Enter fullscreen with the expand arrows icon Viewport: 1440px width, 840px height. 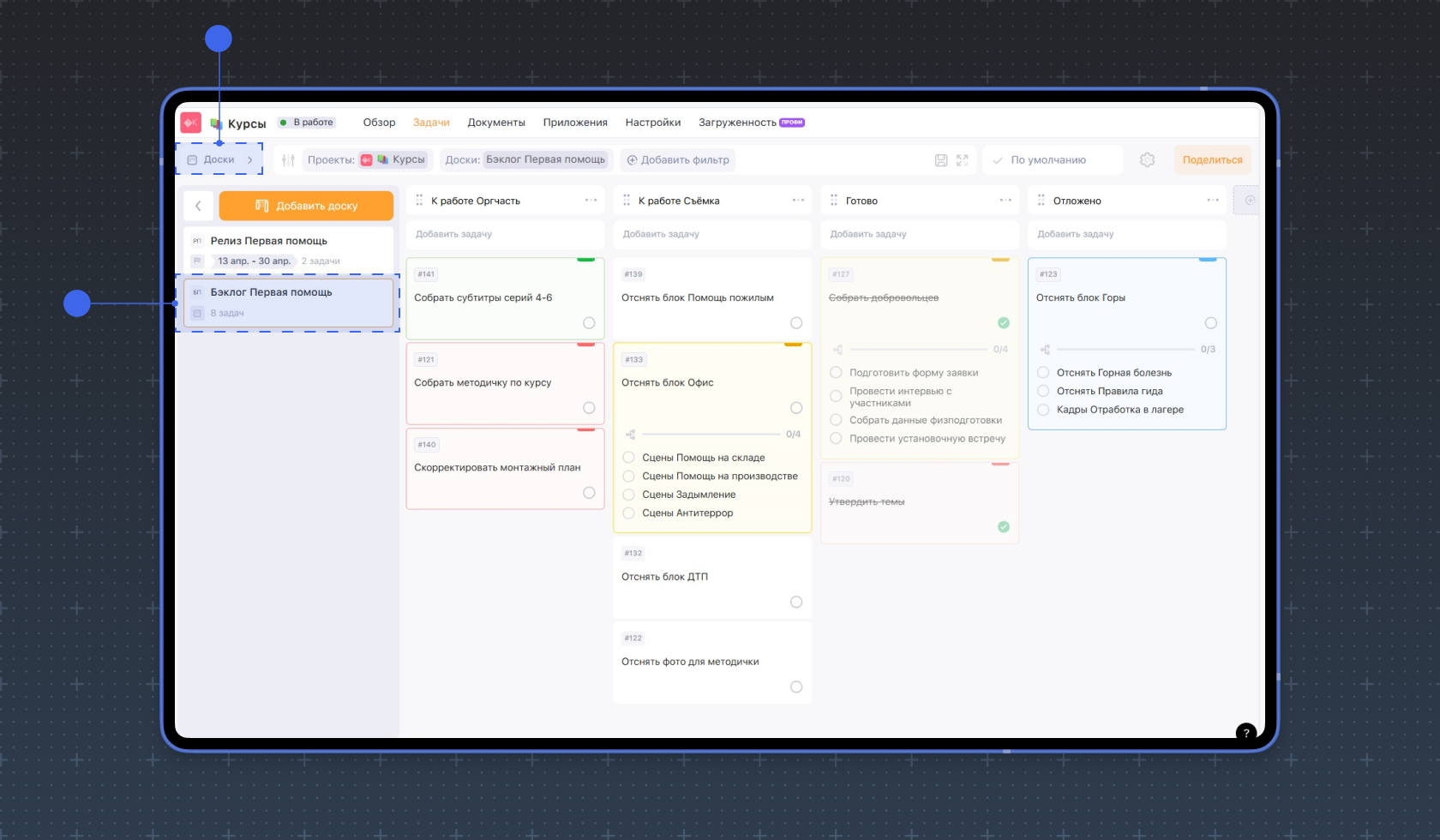[x=962, y=160]
